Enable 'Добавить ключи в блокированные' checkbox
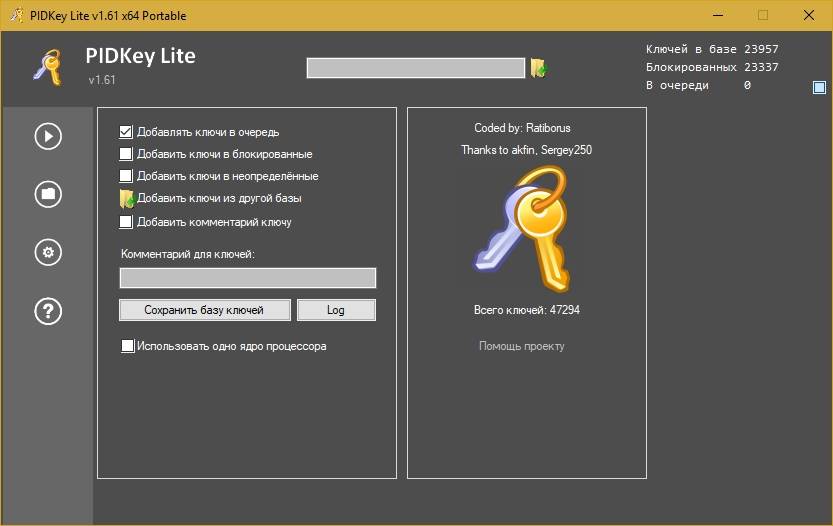The height and width of the screenshot is (526, 833). tap(126, 154)
